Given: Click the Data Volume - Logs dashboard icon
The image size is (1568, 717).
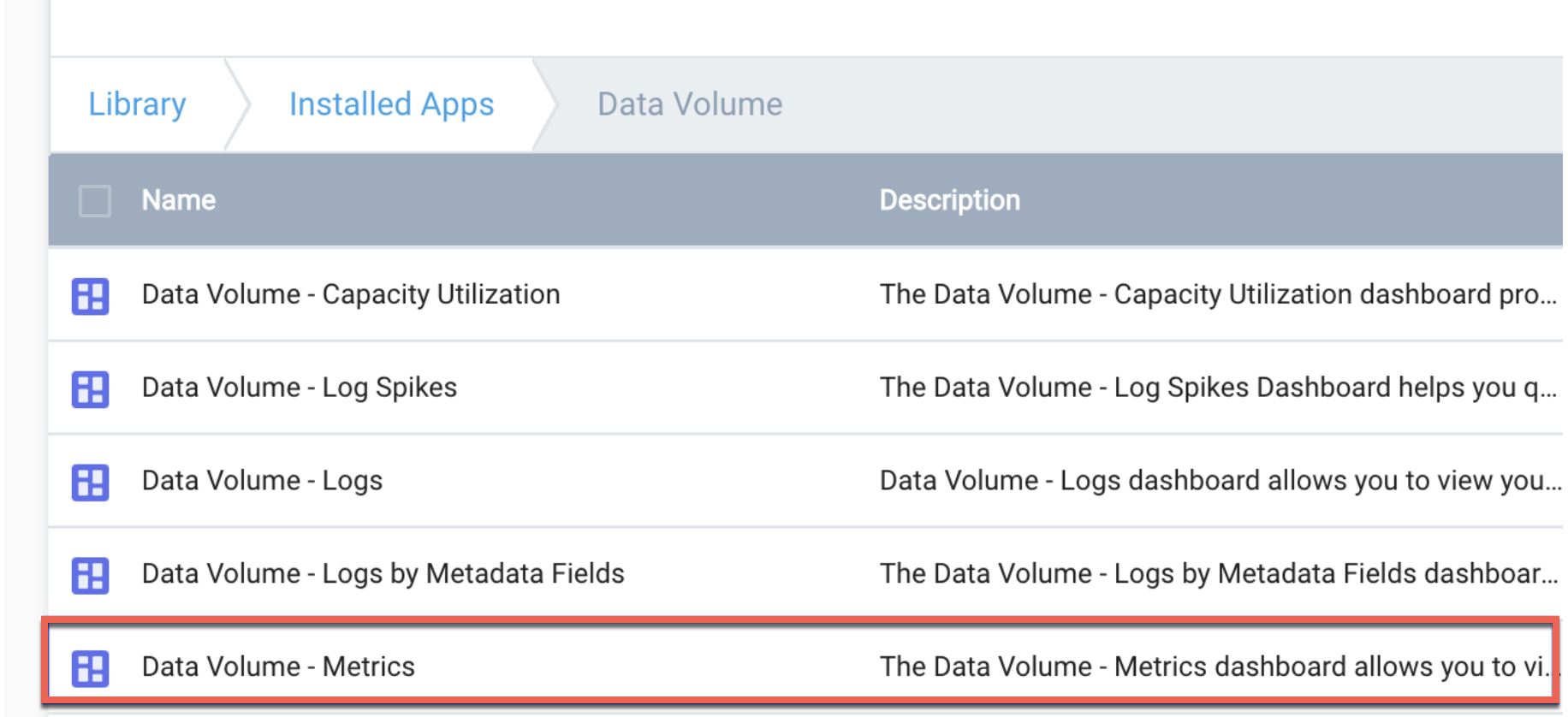Looking at the screenshot, I should [91, 482].
